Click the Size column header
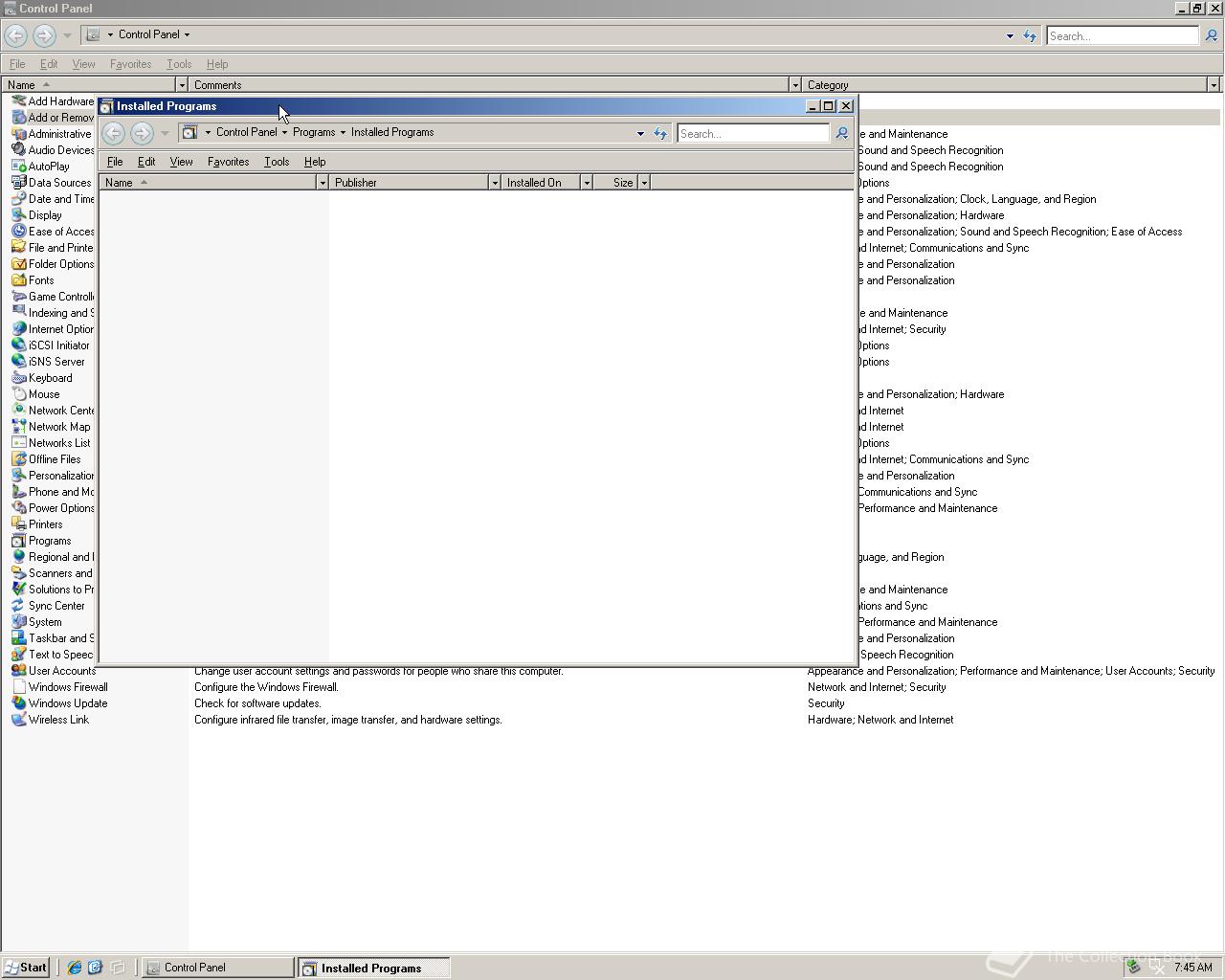The height and width of the screenshot is (980, 1225). point(615,183)
